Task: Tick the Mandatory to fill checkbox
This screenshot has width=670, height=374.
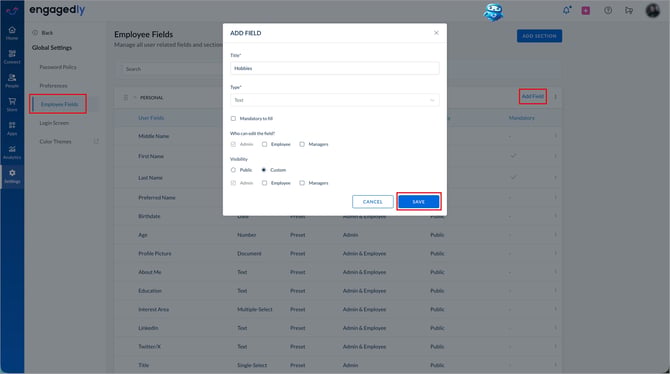Action: coord(233,118)
